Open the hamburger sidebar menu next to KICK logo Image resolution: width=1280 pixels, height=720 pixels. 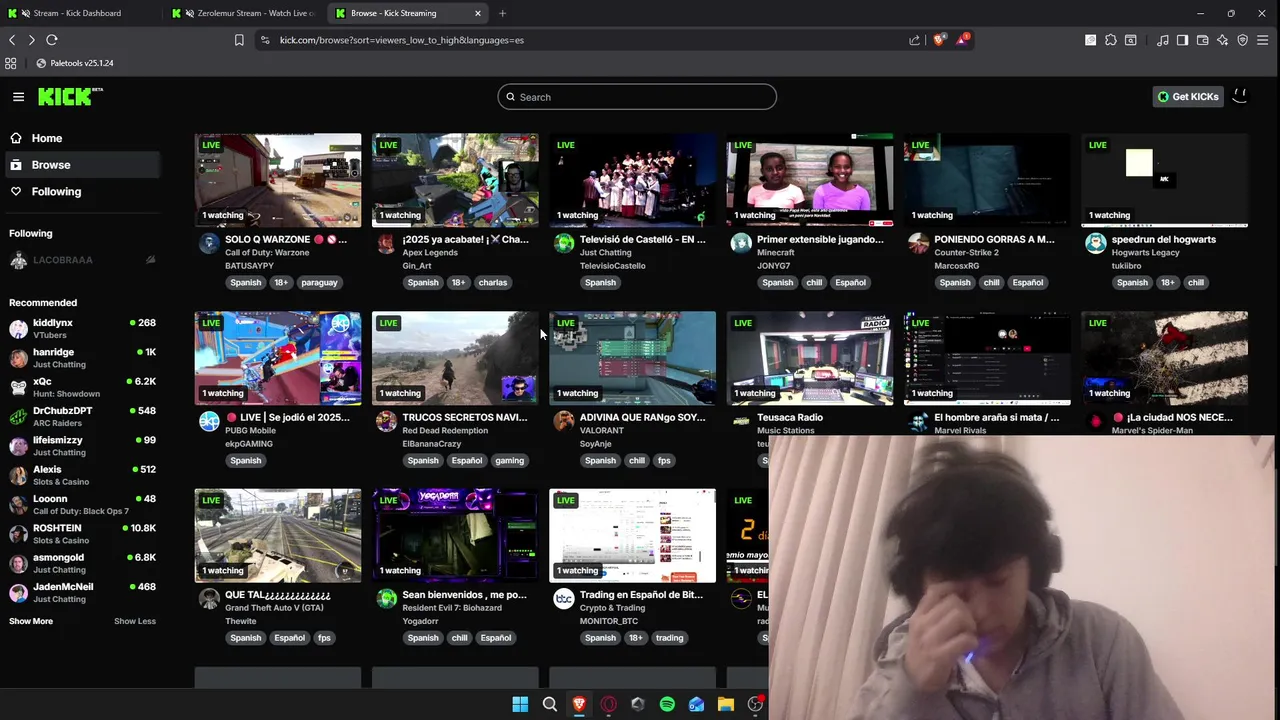pos(18,97)
